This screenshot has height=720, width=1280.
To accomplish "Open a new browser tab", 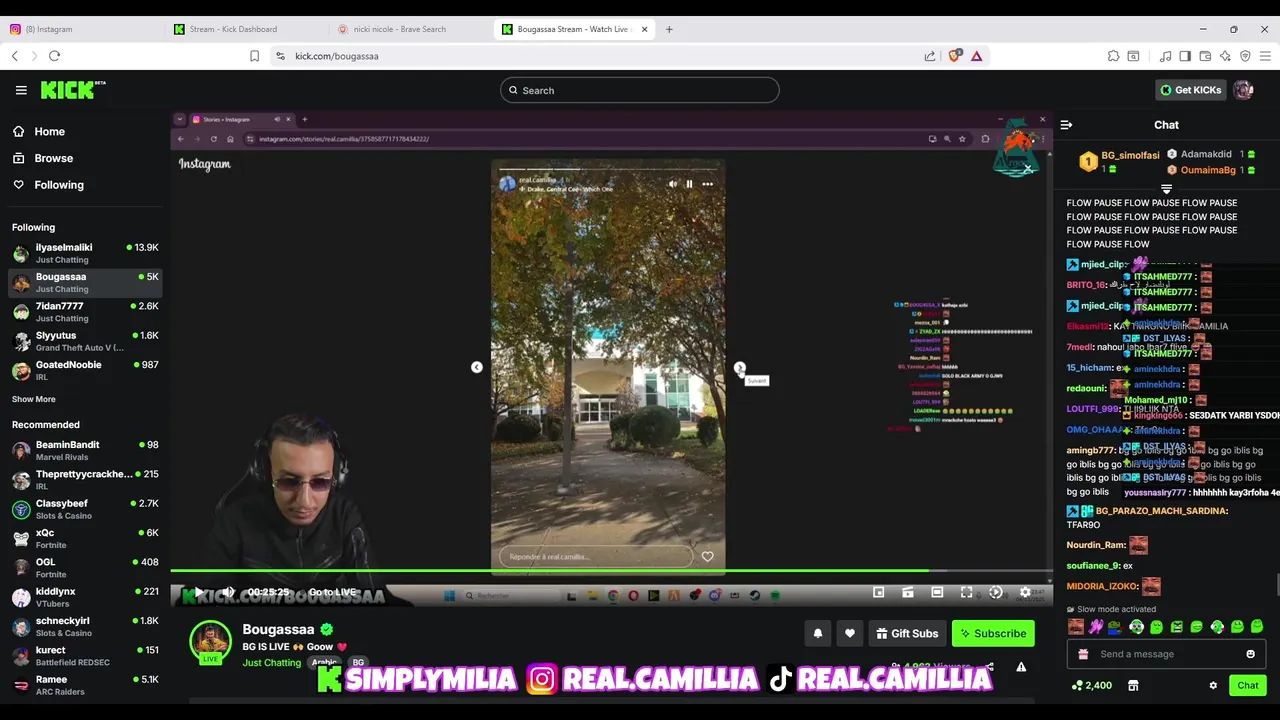I will pos(669,29).
